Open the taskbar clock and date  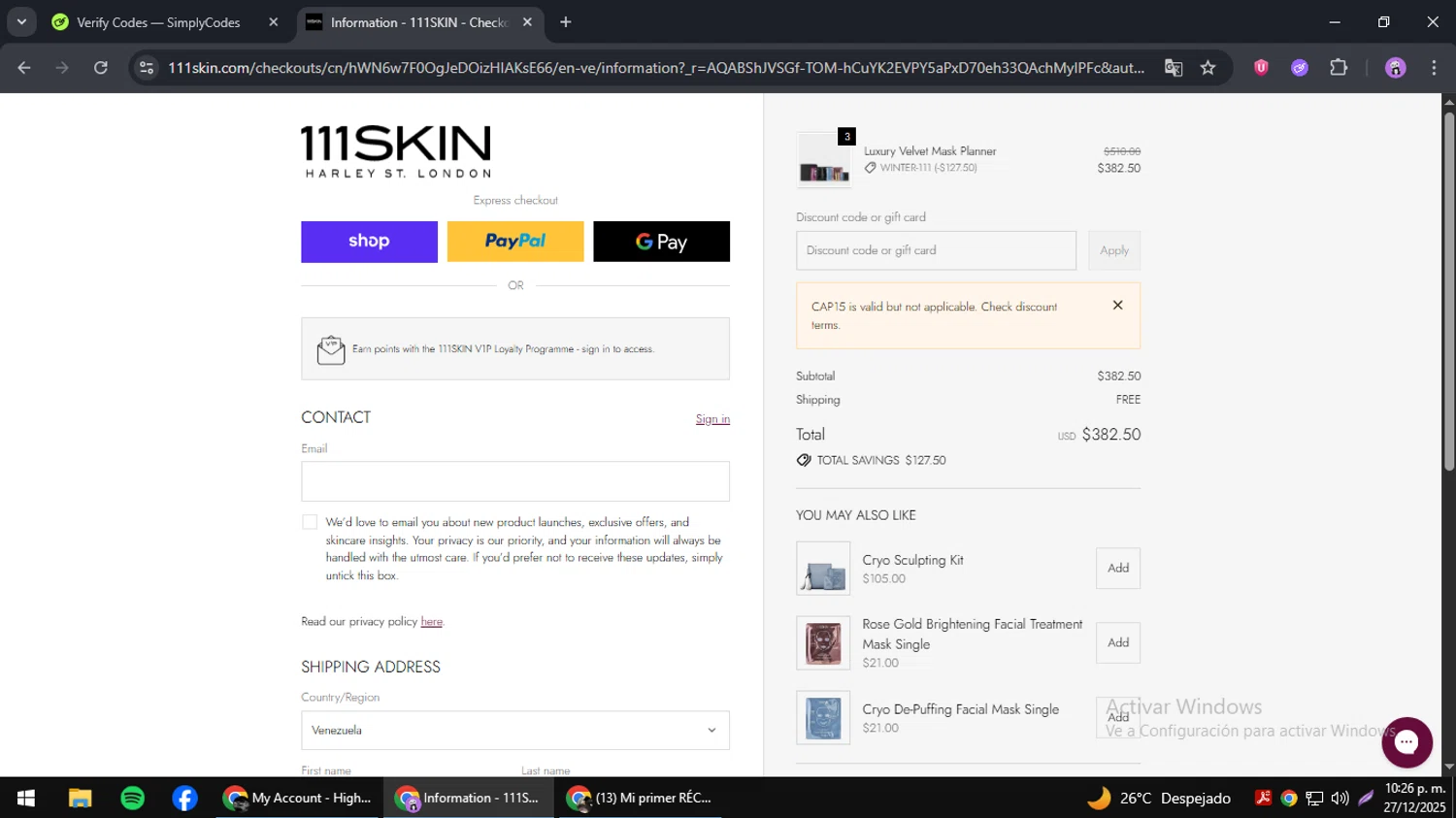coord(1415,798)
